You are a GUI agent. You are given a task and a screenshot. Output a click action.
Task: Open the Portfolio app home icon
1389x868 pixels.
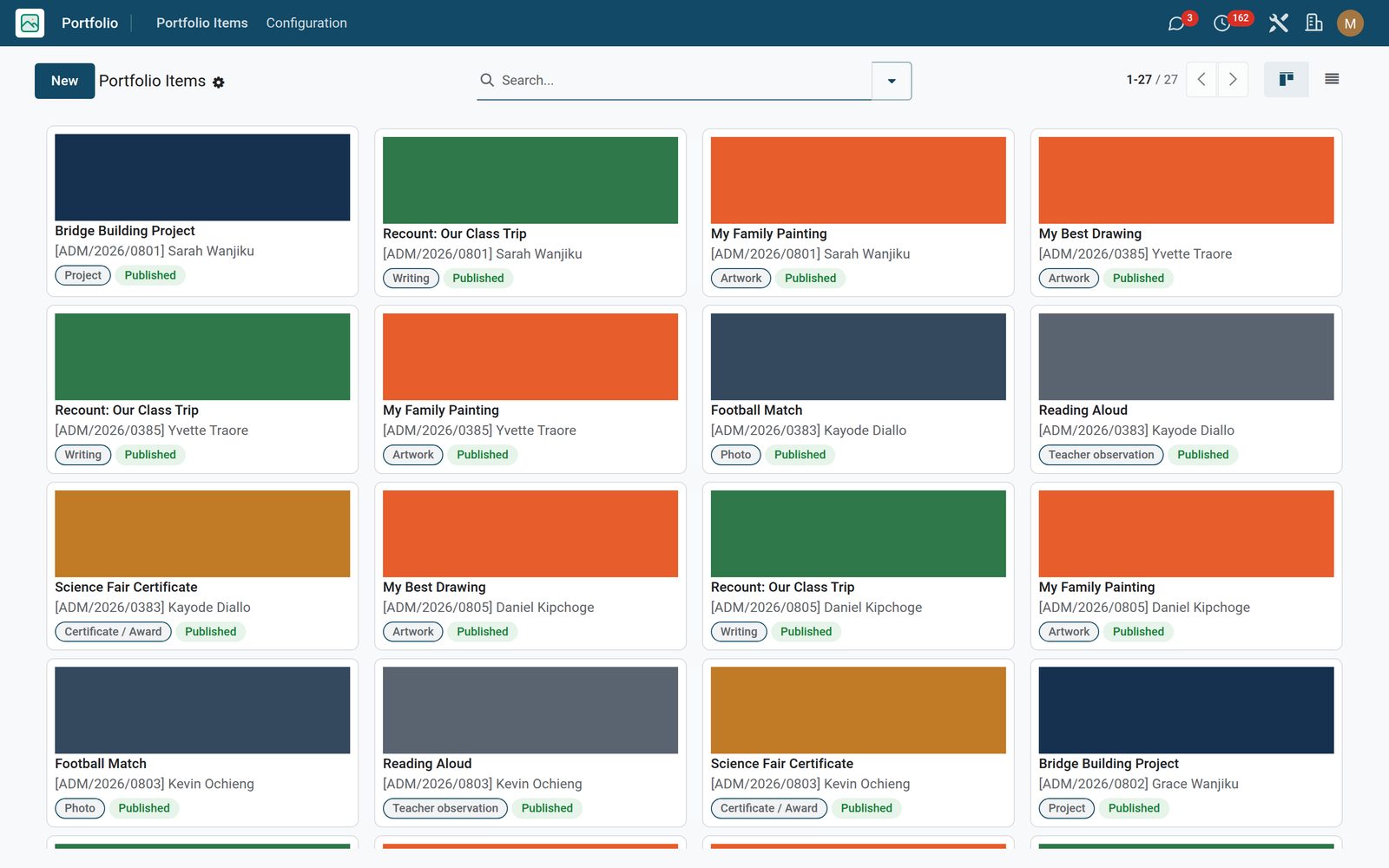(30, 23)
